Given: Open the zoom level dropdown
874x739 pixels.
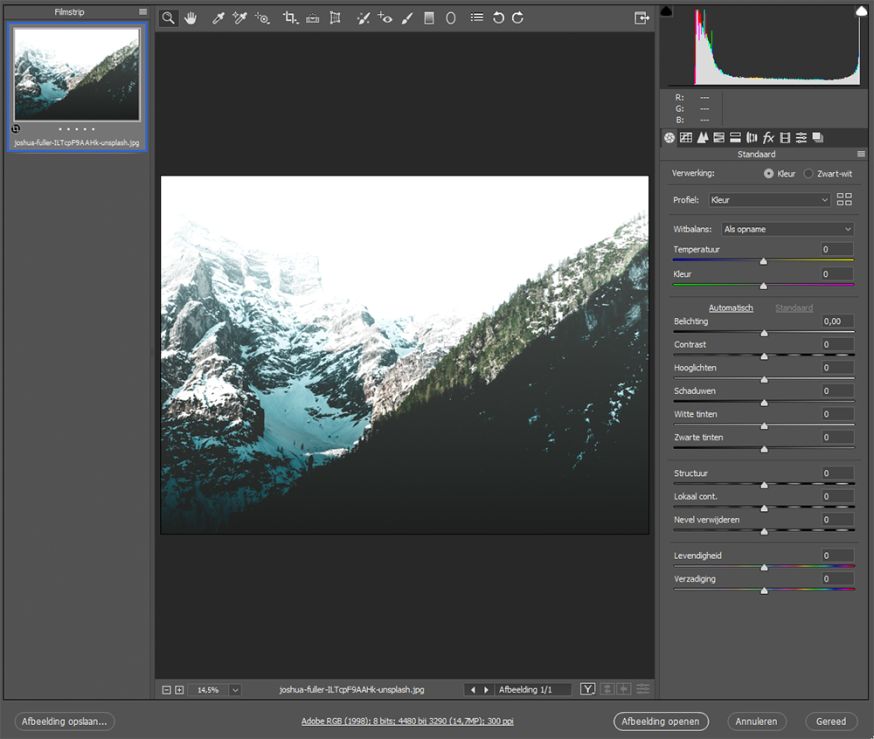Looking at the screenshot, I should pyautogui.click(x=235, y=690).
